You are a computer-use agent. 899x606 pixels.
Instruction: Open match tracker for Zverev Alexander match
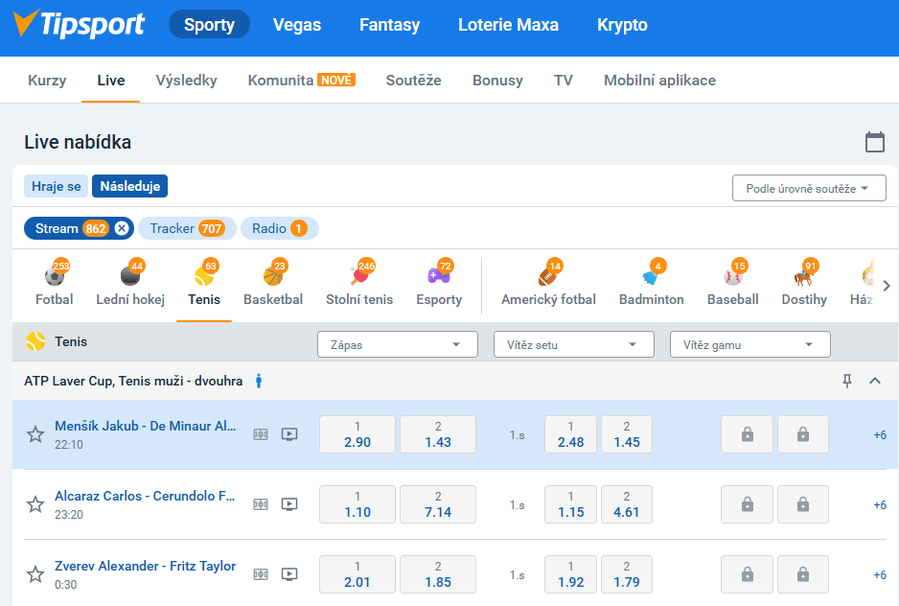[261, 574]
